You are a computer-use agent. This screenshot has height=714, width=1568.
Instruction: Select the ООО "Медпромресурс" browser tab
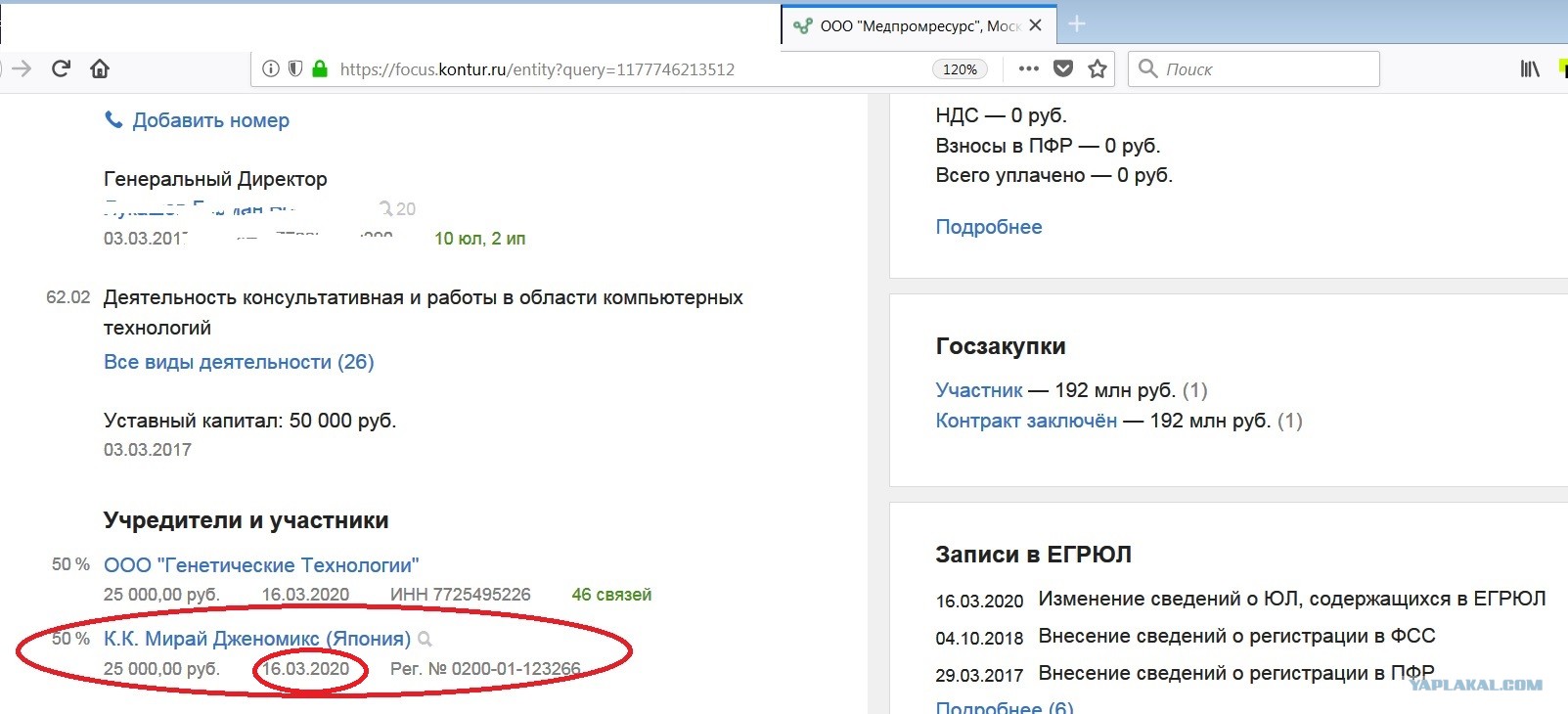click(x=918, y=25)
